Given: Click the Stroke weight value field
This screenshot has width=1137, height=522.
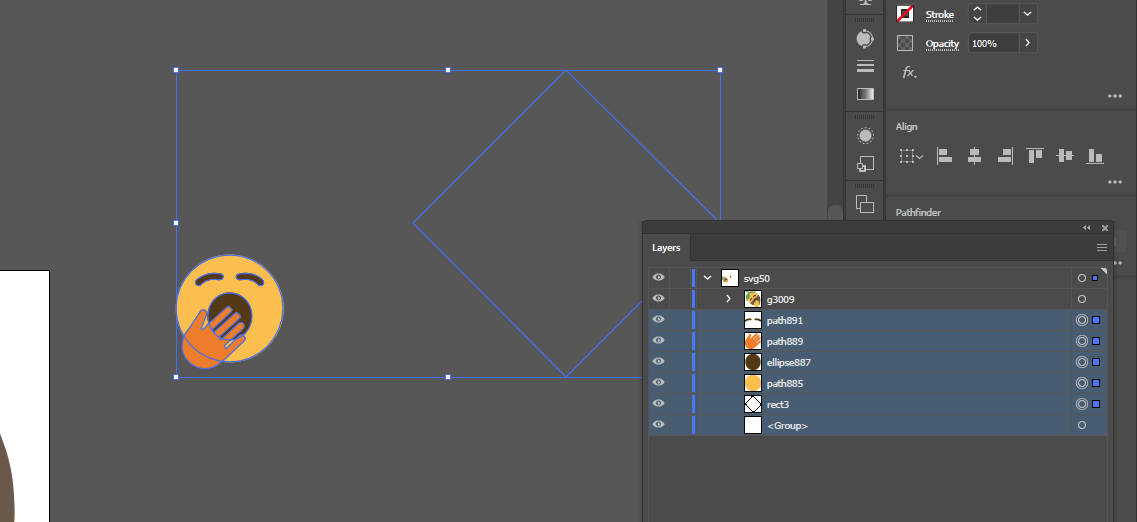Looking at the screenshot, I should tap(1002, 14).
